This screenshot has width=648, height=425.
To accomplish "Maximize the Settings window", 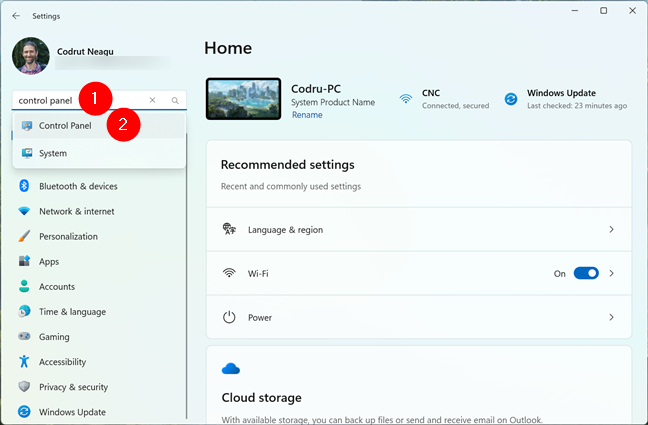I will tap(603, 11).
